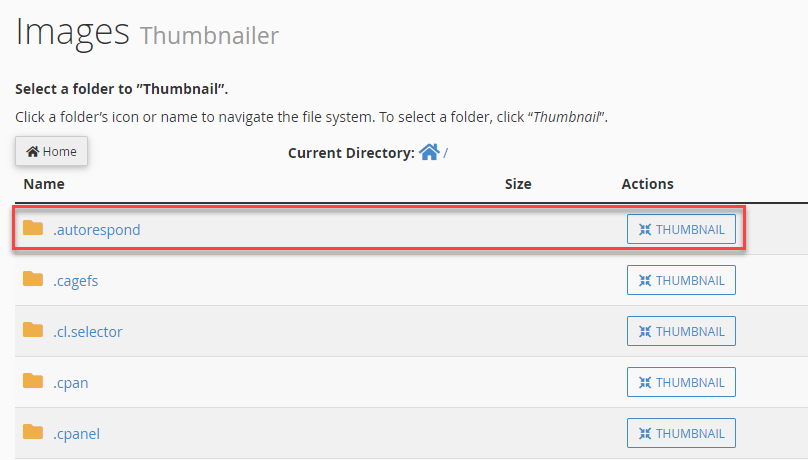Thumbnail the .autorespond folder
This screenshot has height=460, width=808.
click(681, 229)
